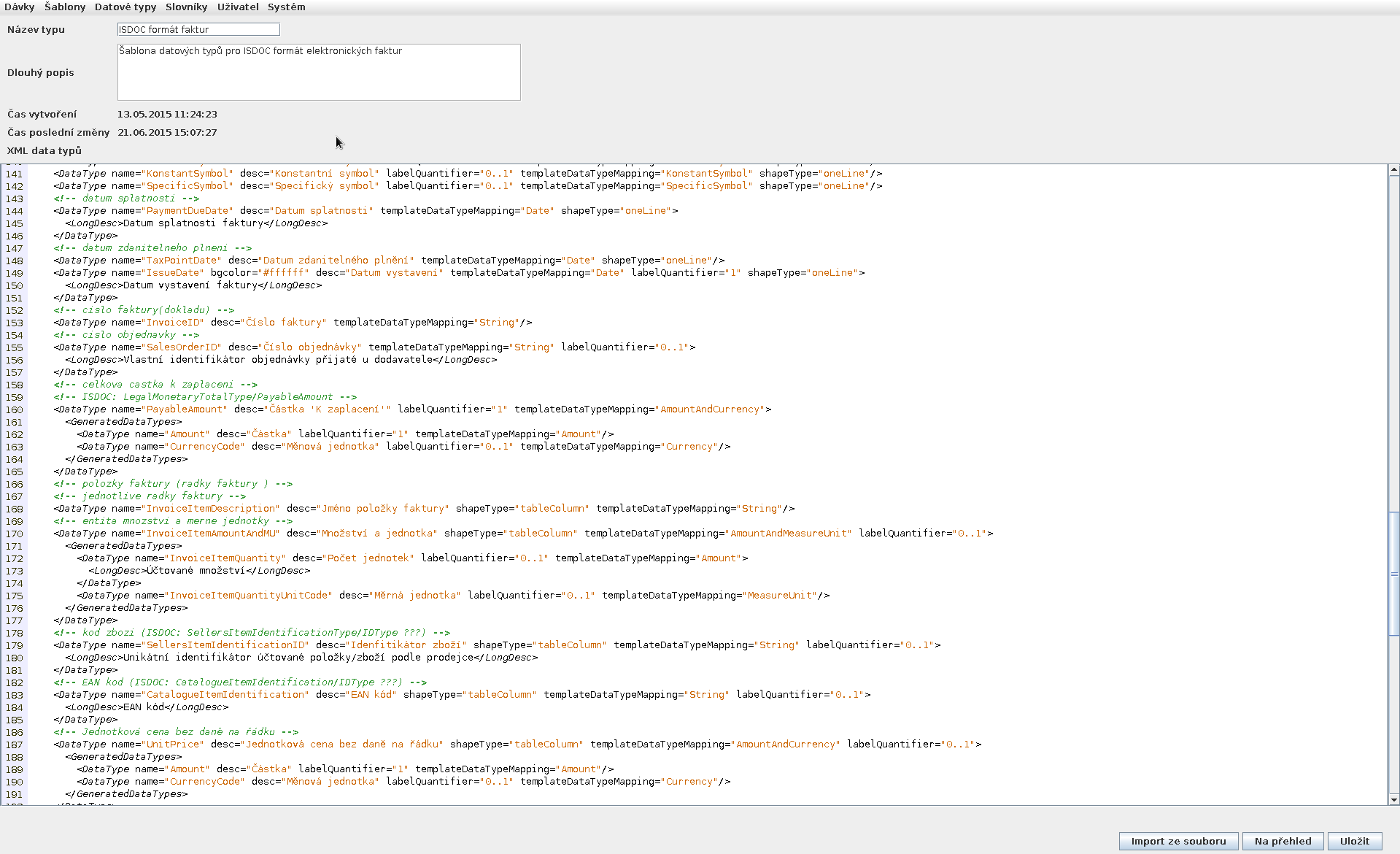Viewport: 1400px width, 854px height.
Task: Click 'InvoiceItemQuantity' name value
Action: tap(225, 558)
